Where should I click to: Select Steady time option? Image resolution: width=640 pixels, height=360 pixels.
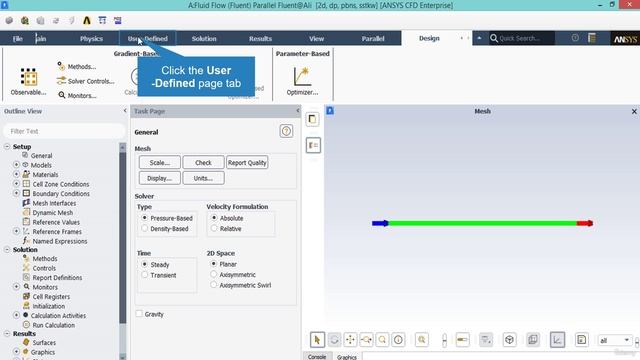(144, 264)
